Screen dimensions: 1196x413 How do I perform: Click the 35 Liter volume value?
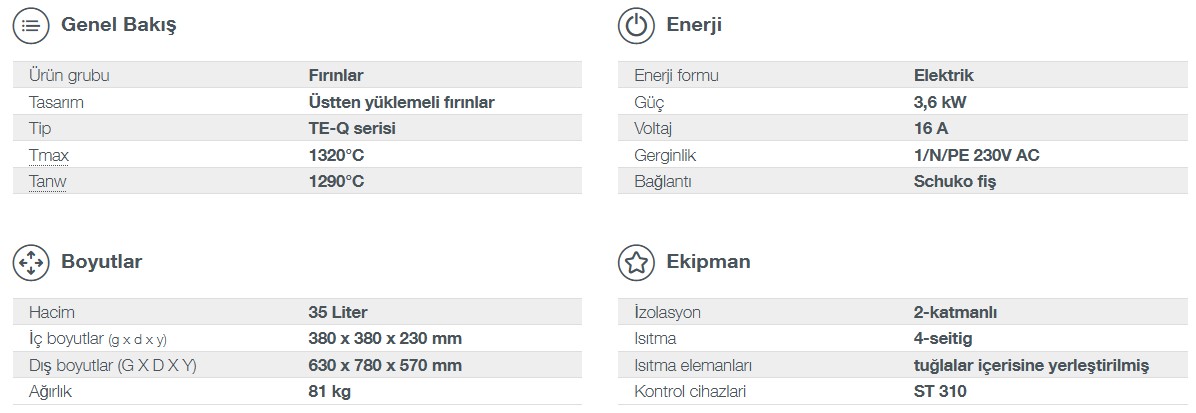338,312
